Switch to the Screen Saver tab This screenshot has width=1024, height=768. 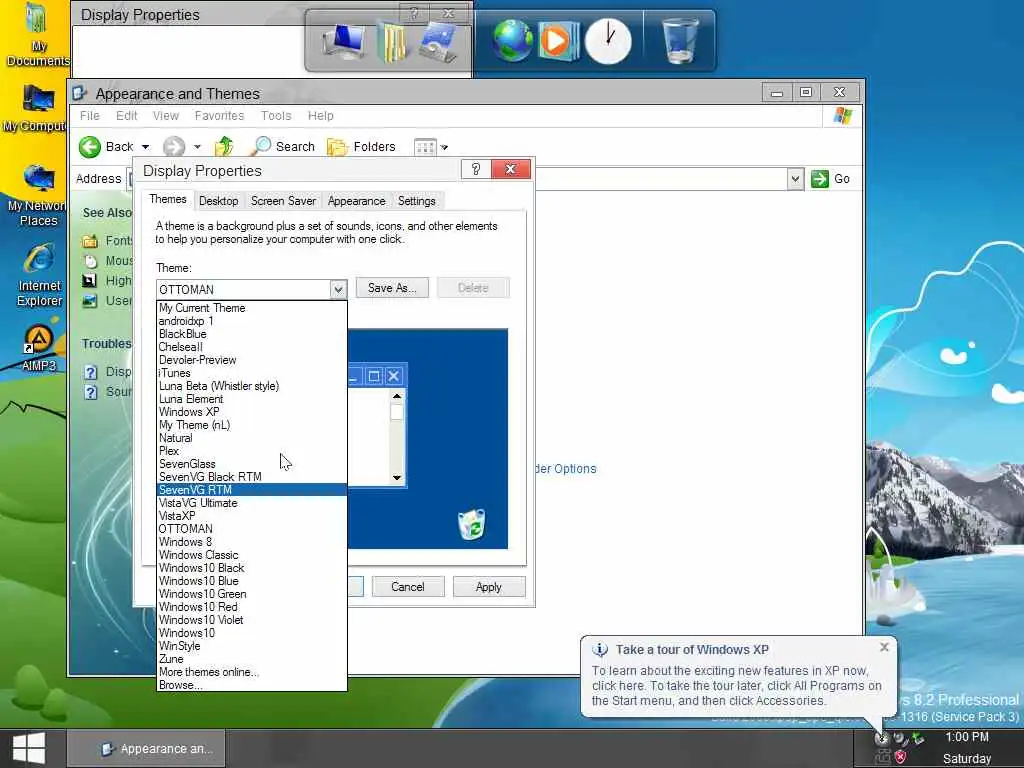283,201
